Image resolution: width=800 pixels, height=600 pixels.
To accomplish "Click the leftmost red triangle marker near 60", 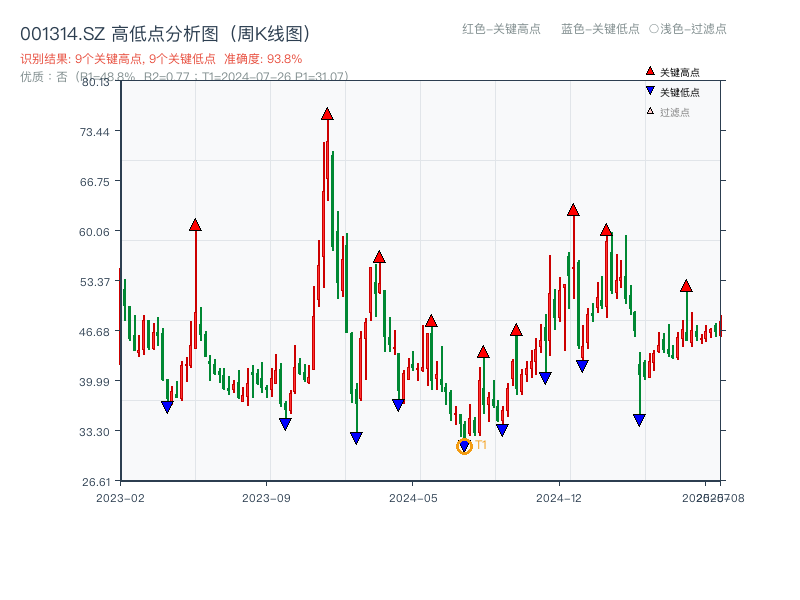I will point(194,226).
